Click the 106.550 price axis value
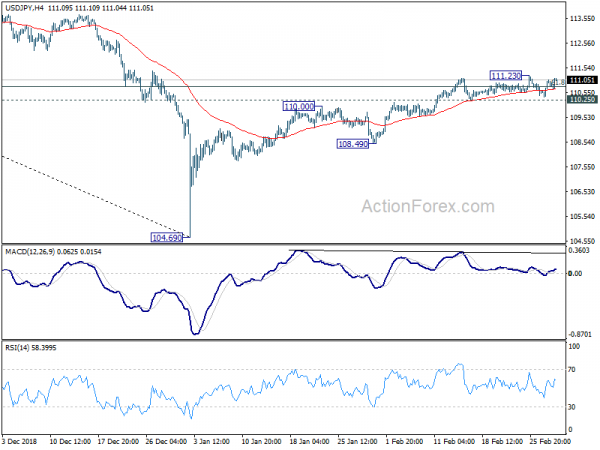This screenshot has width=600, height=450. 582,191
